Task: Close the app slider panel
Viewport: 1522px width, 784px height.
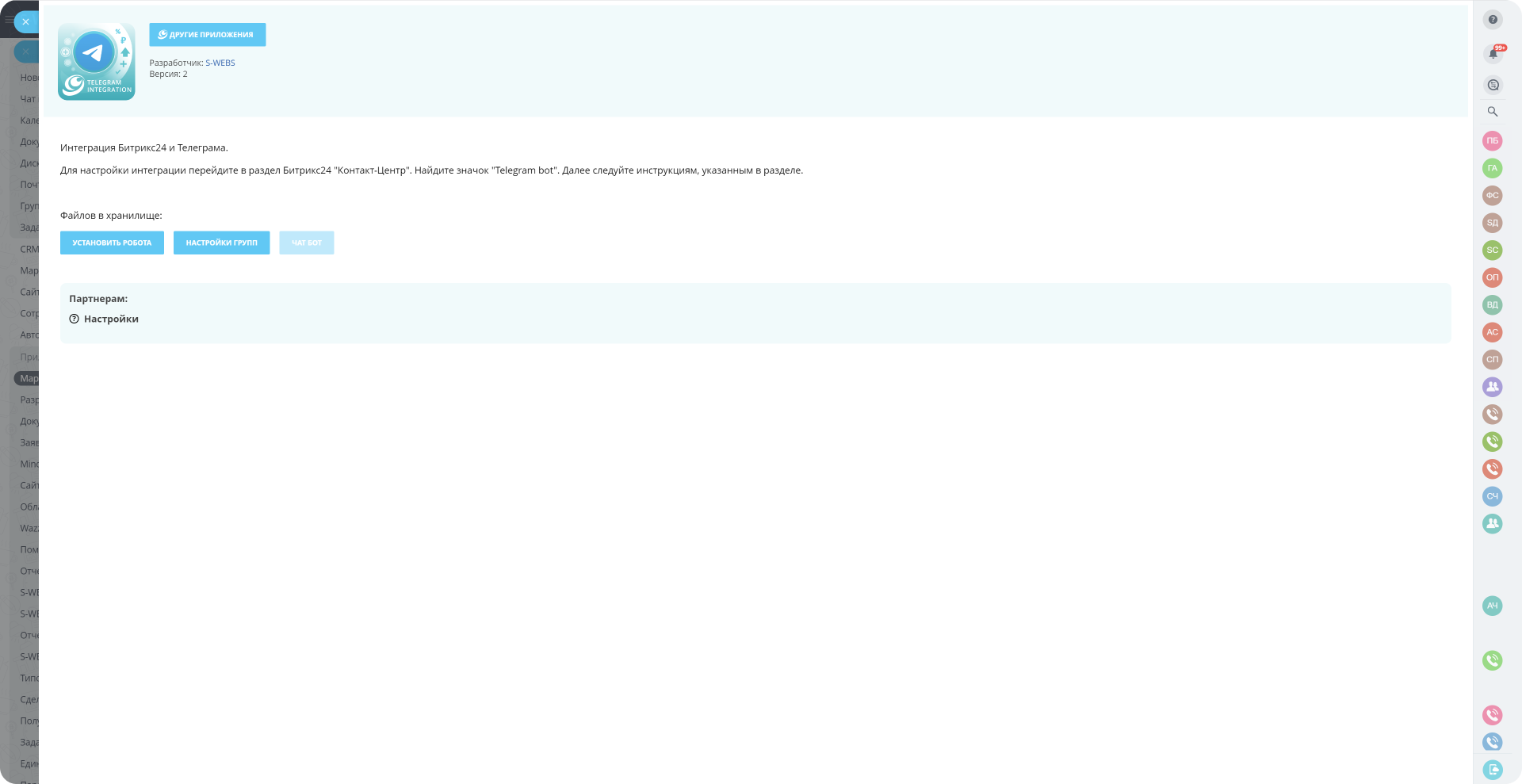Action: click(26, 22)
